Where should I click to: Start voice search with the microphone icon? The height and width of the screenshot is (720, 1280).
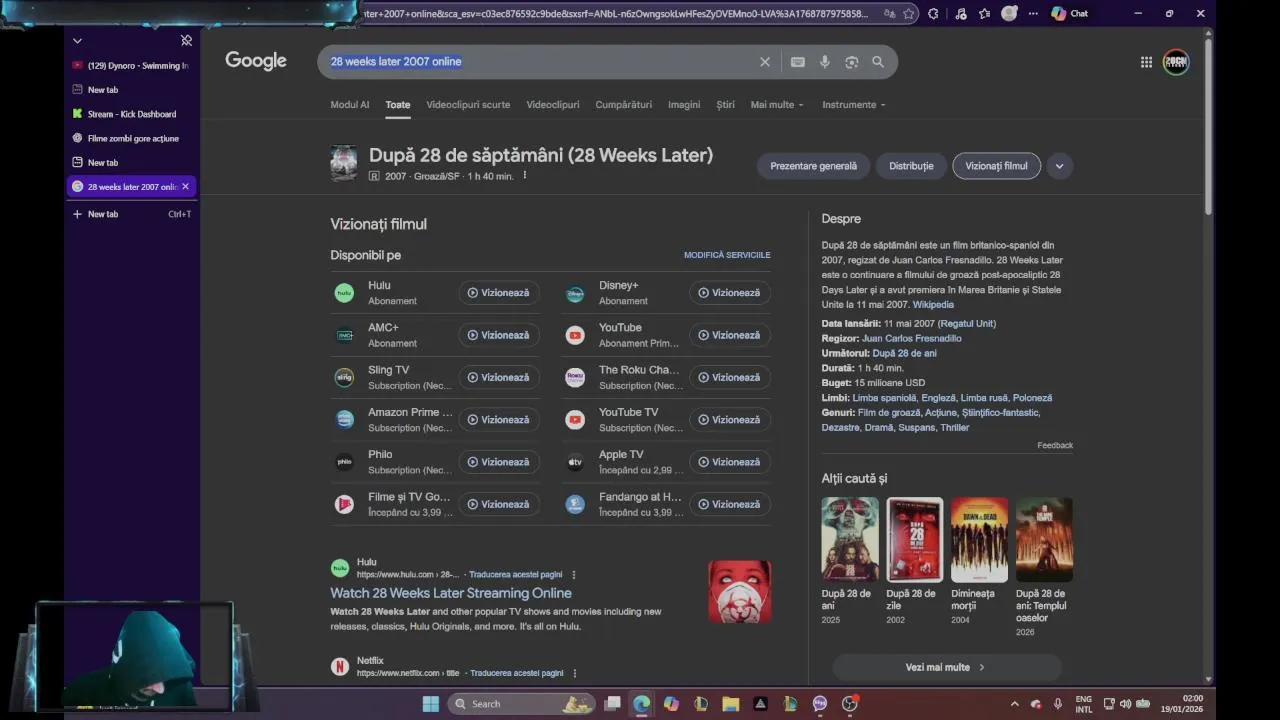click(825, 62)
